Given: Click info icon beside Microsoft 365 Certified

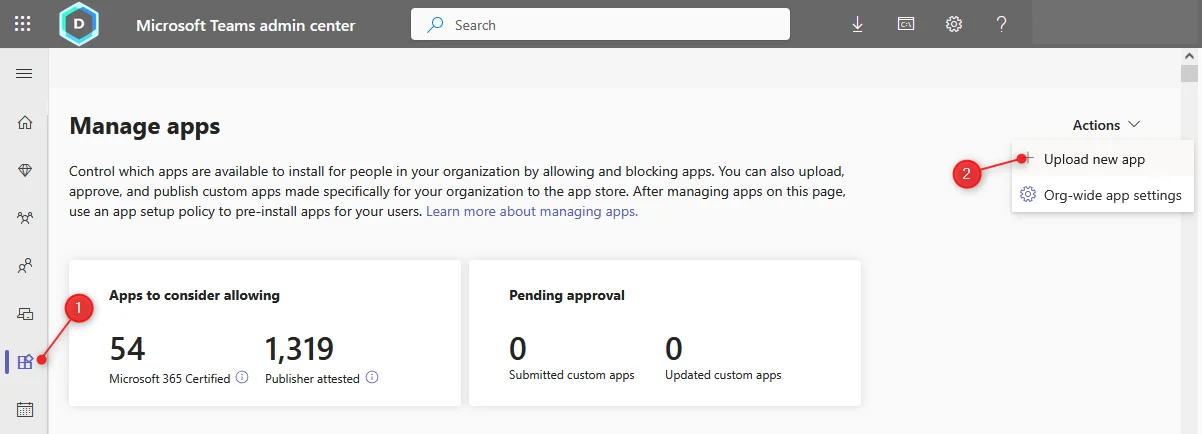Looking at the screenshot, I should [x=242, y=378].
